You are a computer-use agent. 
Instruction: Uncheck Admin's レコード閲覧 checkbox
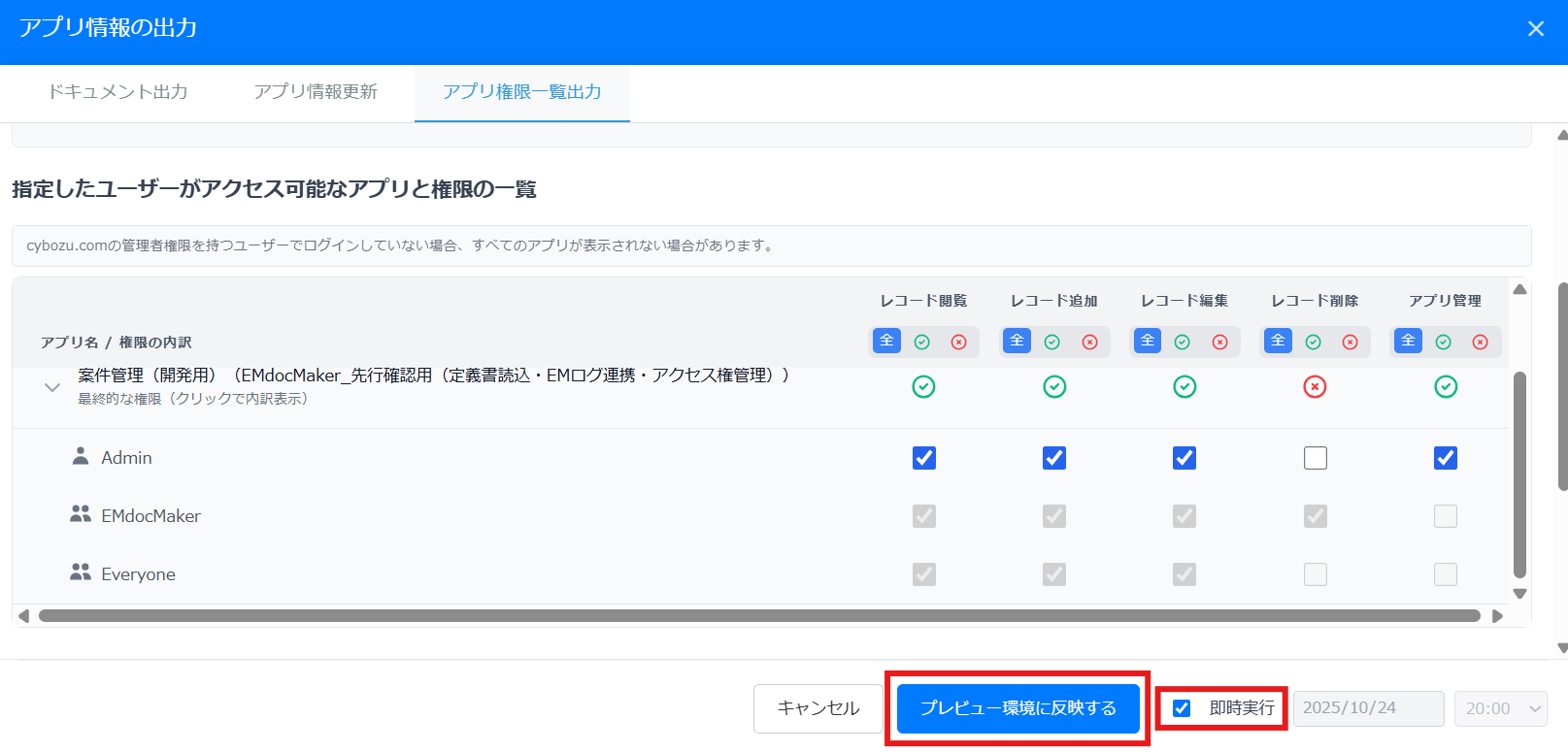pos(923,458)
